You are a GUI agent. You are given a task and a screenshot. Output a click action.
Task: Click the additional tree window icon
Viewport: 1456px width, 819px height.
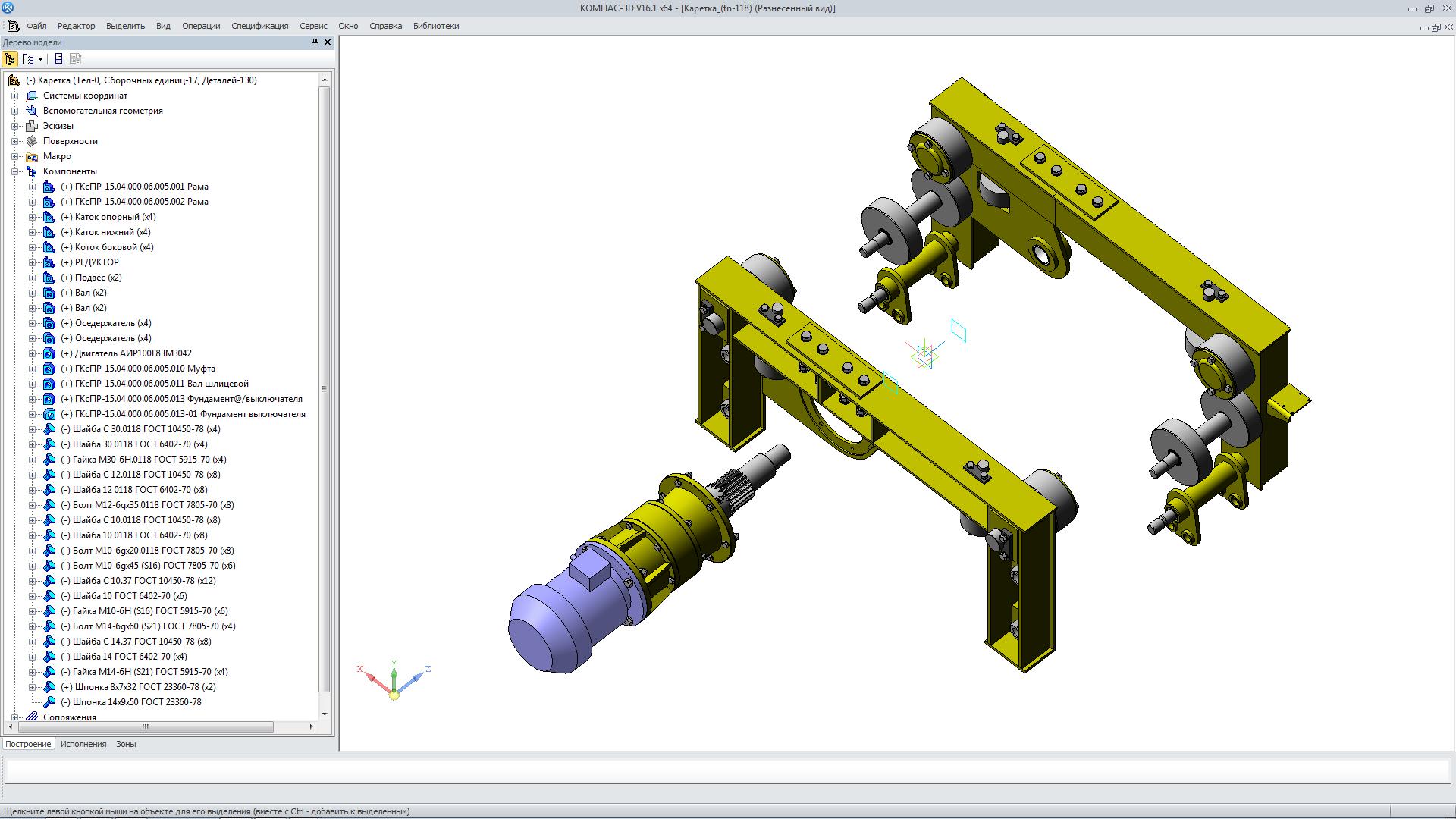pos(58,58)
